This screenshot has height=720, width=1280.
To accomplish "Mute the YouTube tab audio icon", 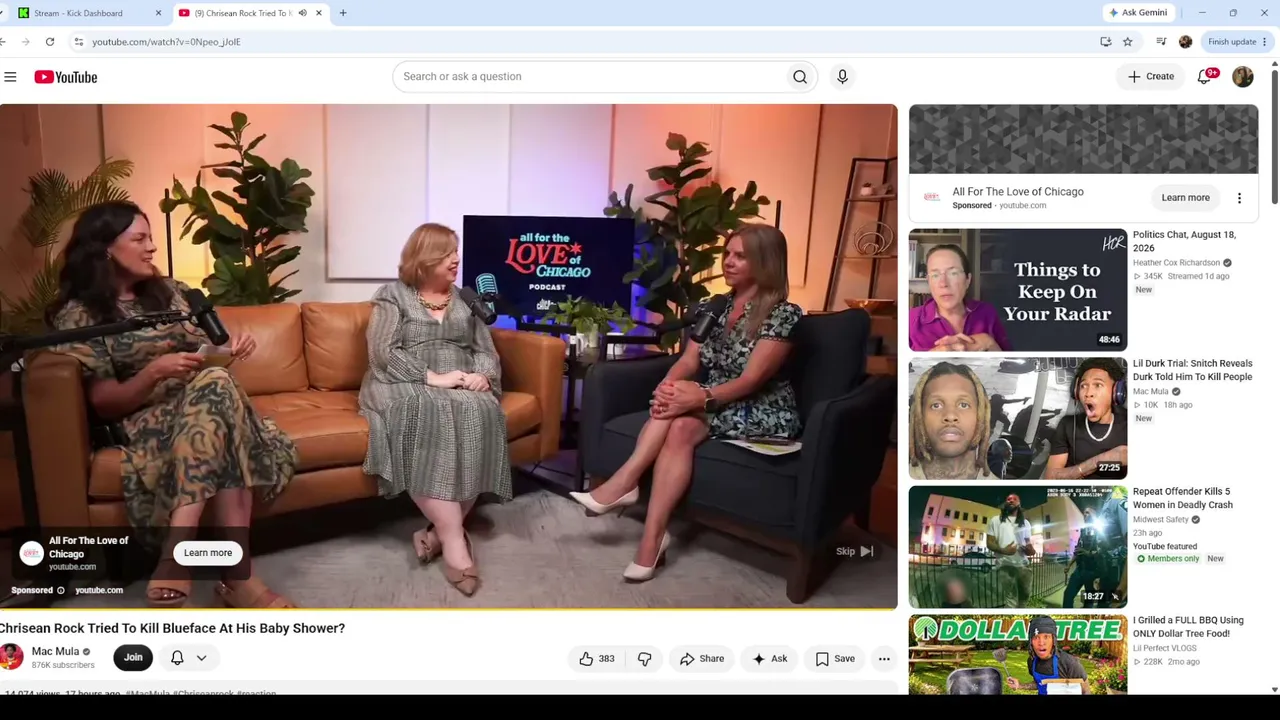I will click(302, 13).
